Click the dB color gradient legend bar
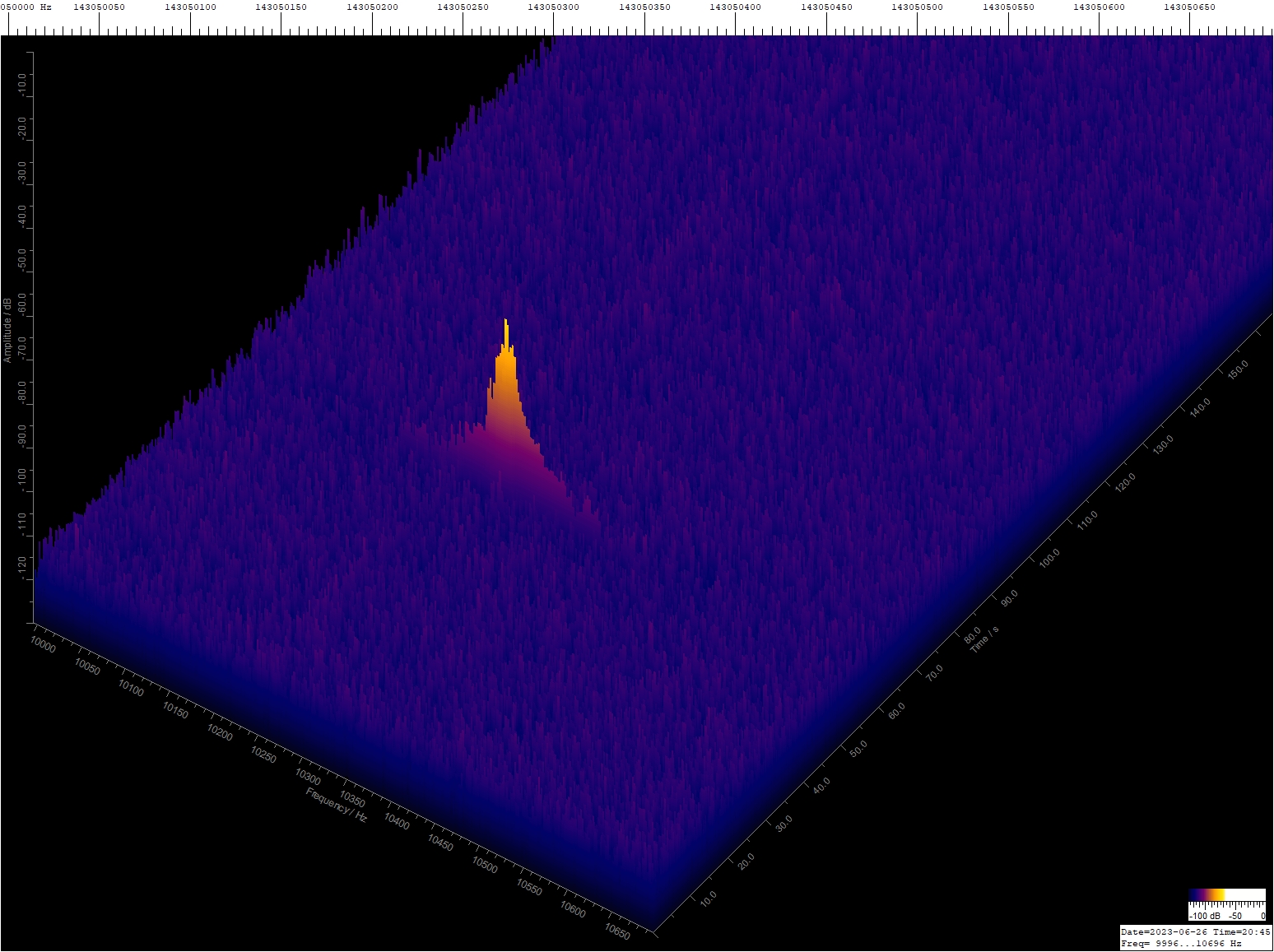Image resolution: width=1274 pixels, height=952 pixels. pos(1227,895)
